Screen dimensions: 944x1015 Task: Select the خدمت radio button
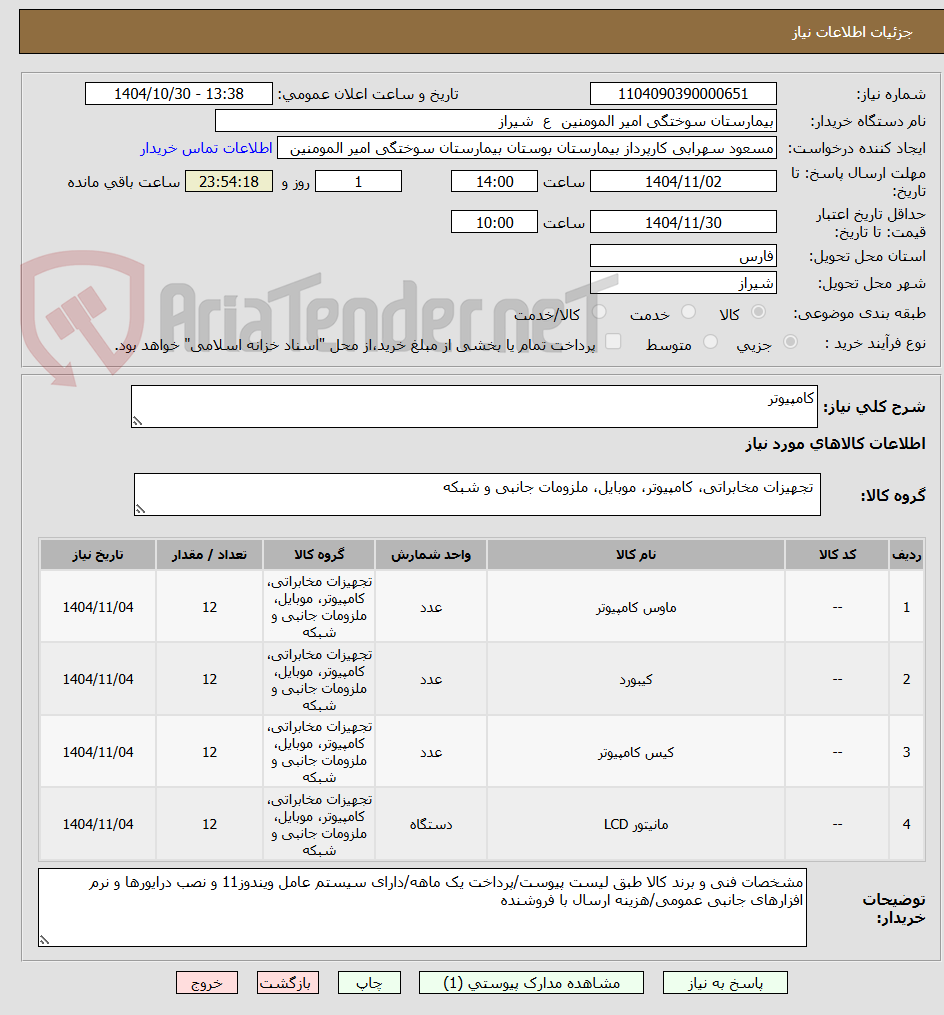point(688,313)
